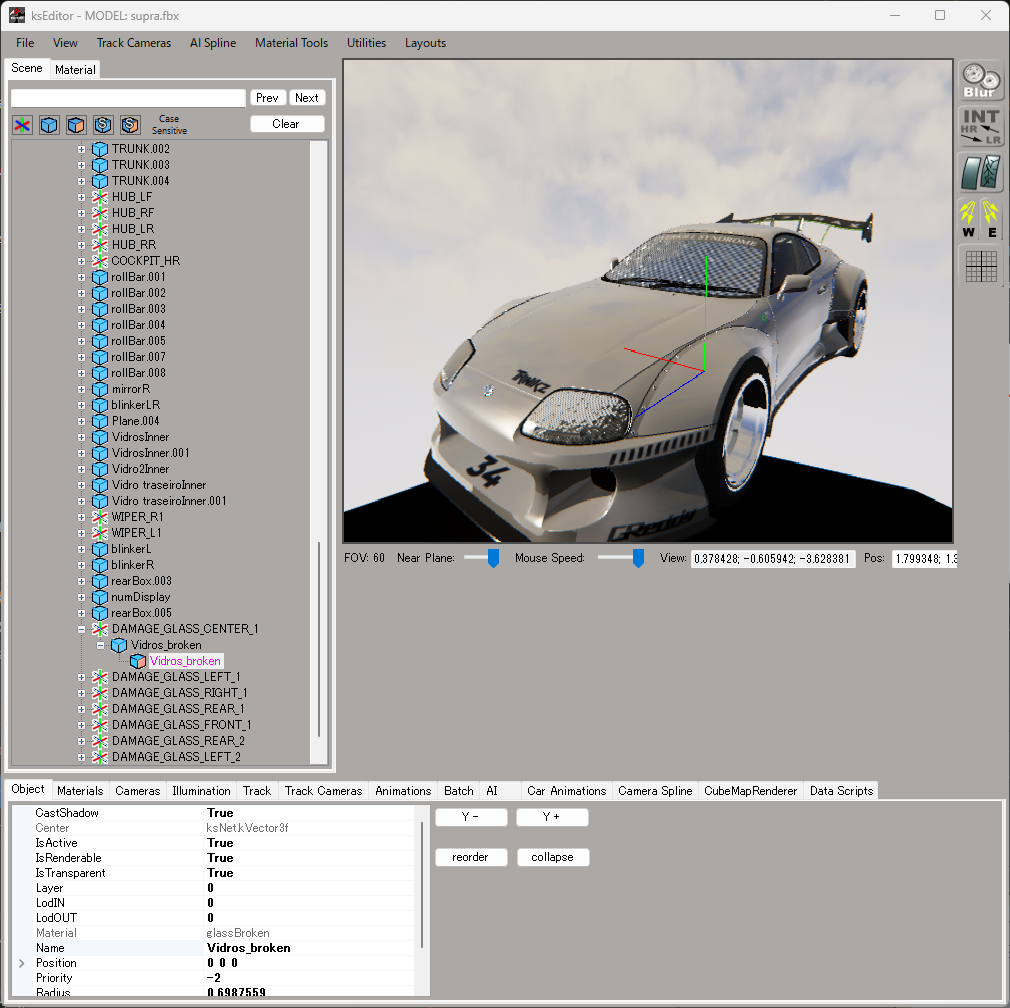Click the CastShadow True value
This screenshot has height=1008, width=1010.
[x=220, y=813]
